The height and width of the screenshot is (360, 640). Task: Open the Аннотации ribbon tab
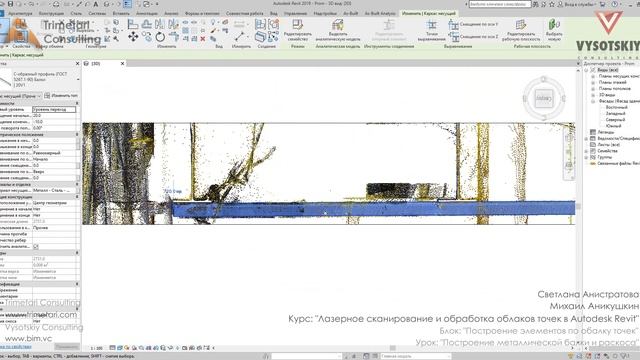[147, 13]
